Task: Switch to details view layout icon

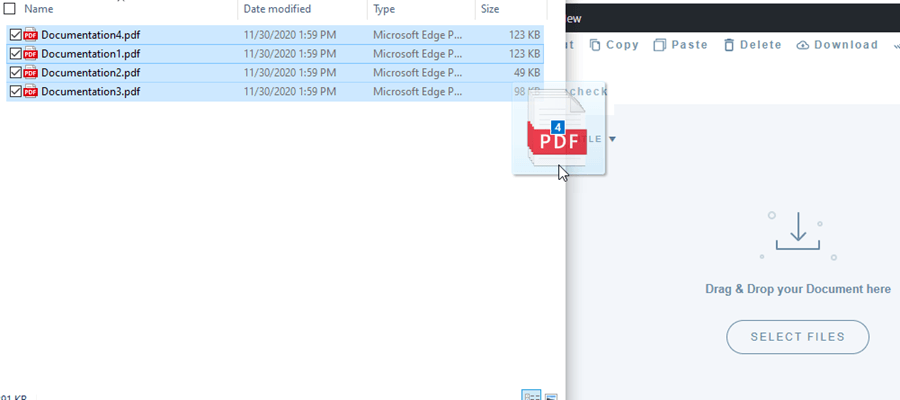Action: pos(532,396)
